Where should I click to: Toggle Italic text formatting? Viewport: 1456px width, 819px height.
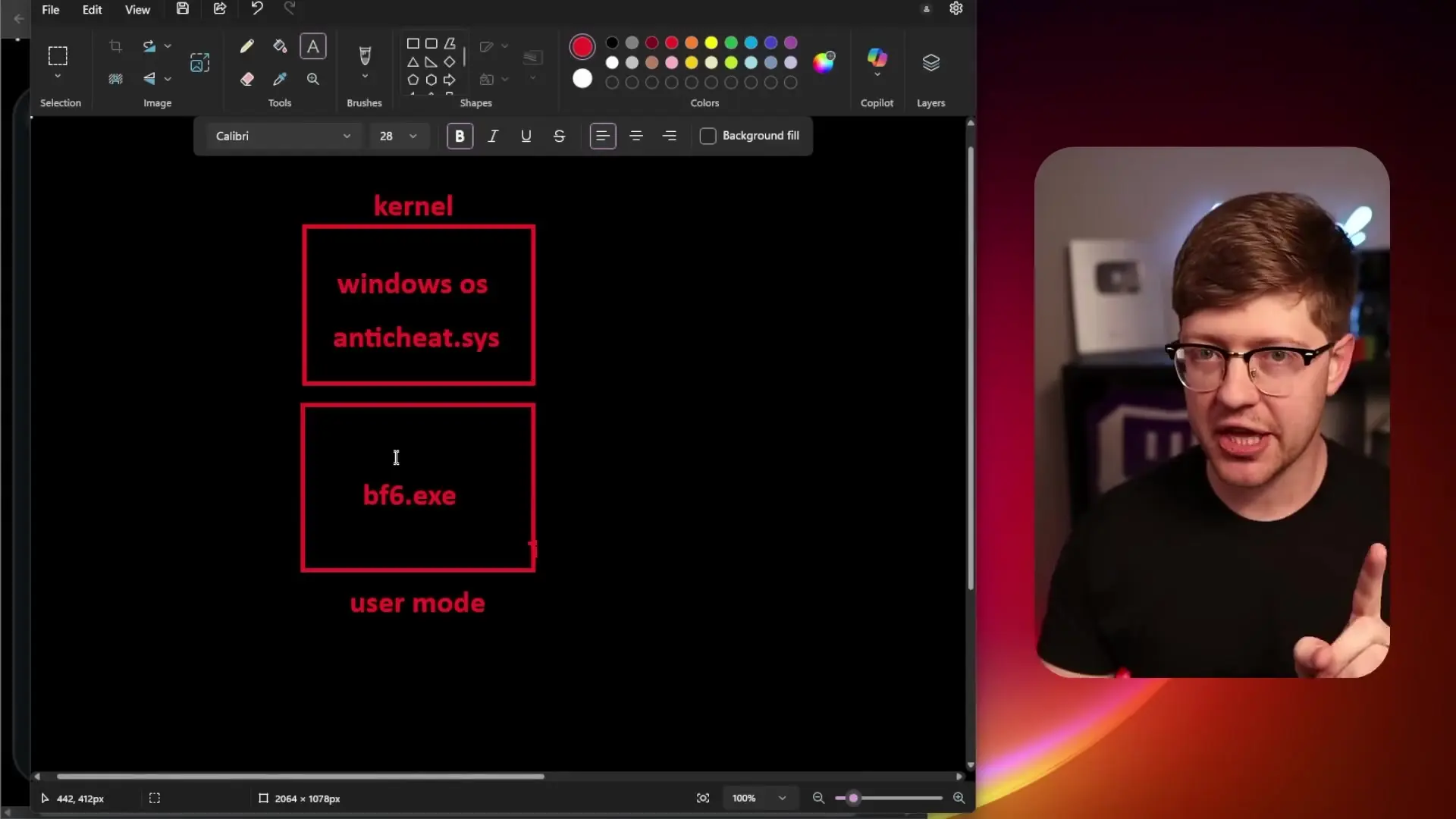click(x=493, y=136)
